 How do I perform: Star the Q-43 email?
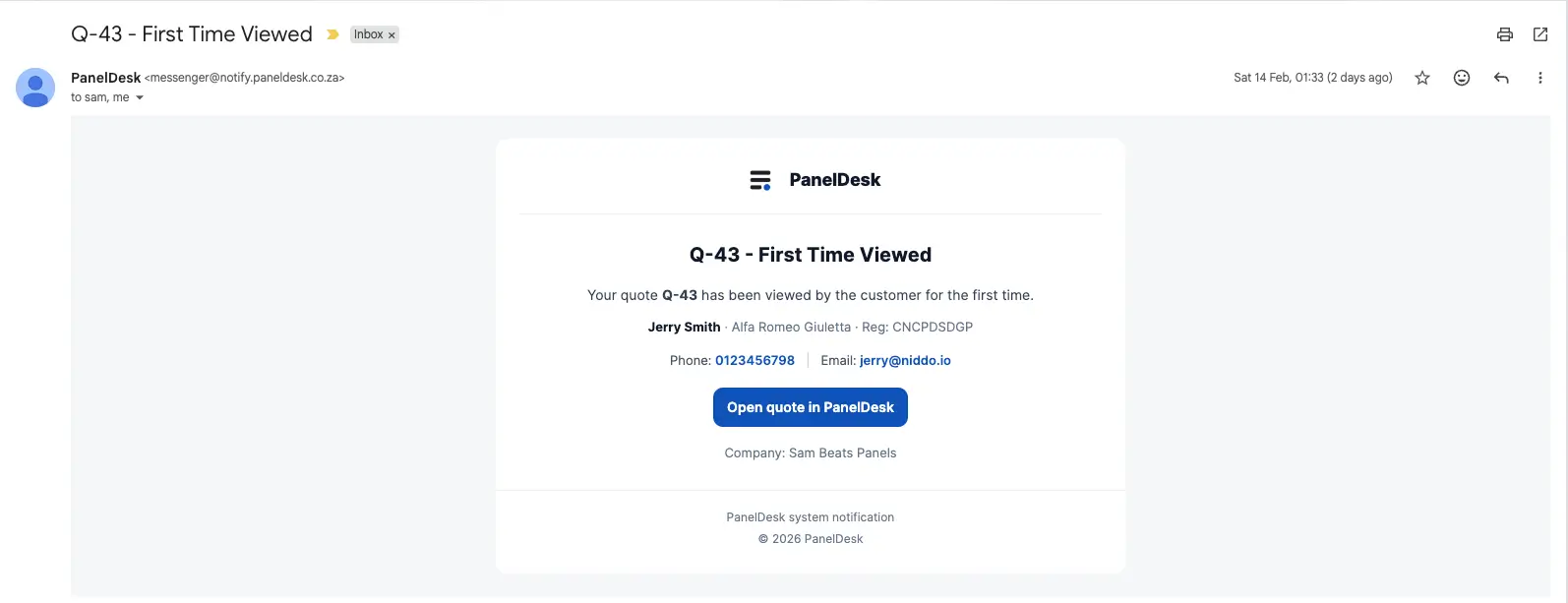1422,78
